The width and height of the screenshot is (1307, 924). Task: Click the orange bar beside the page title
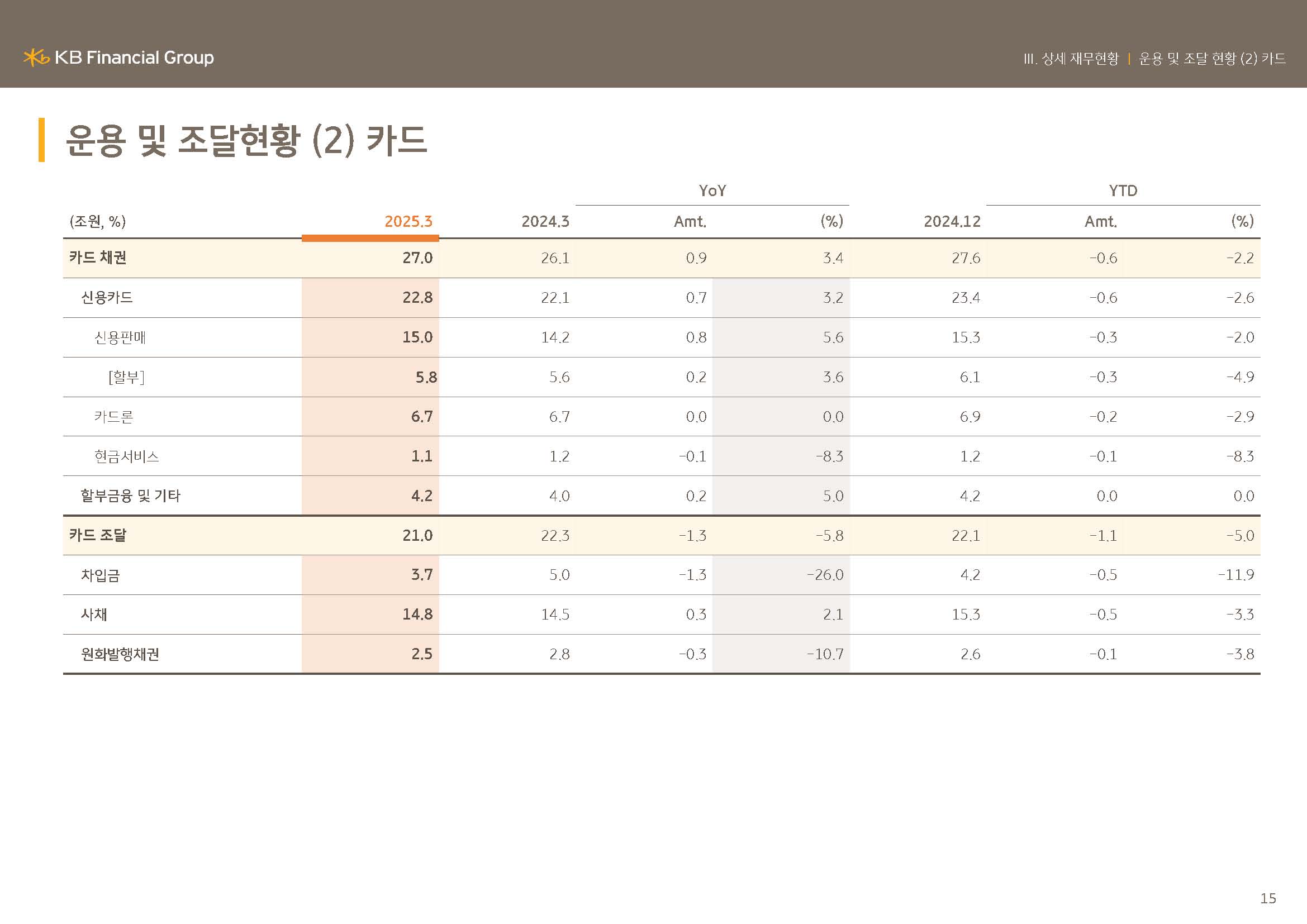[41, 140]
